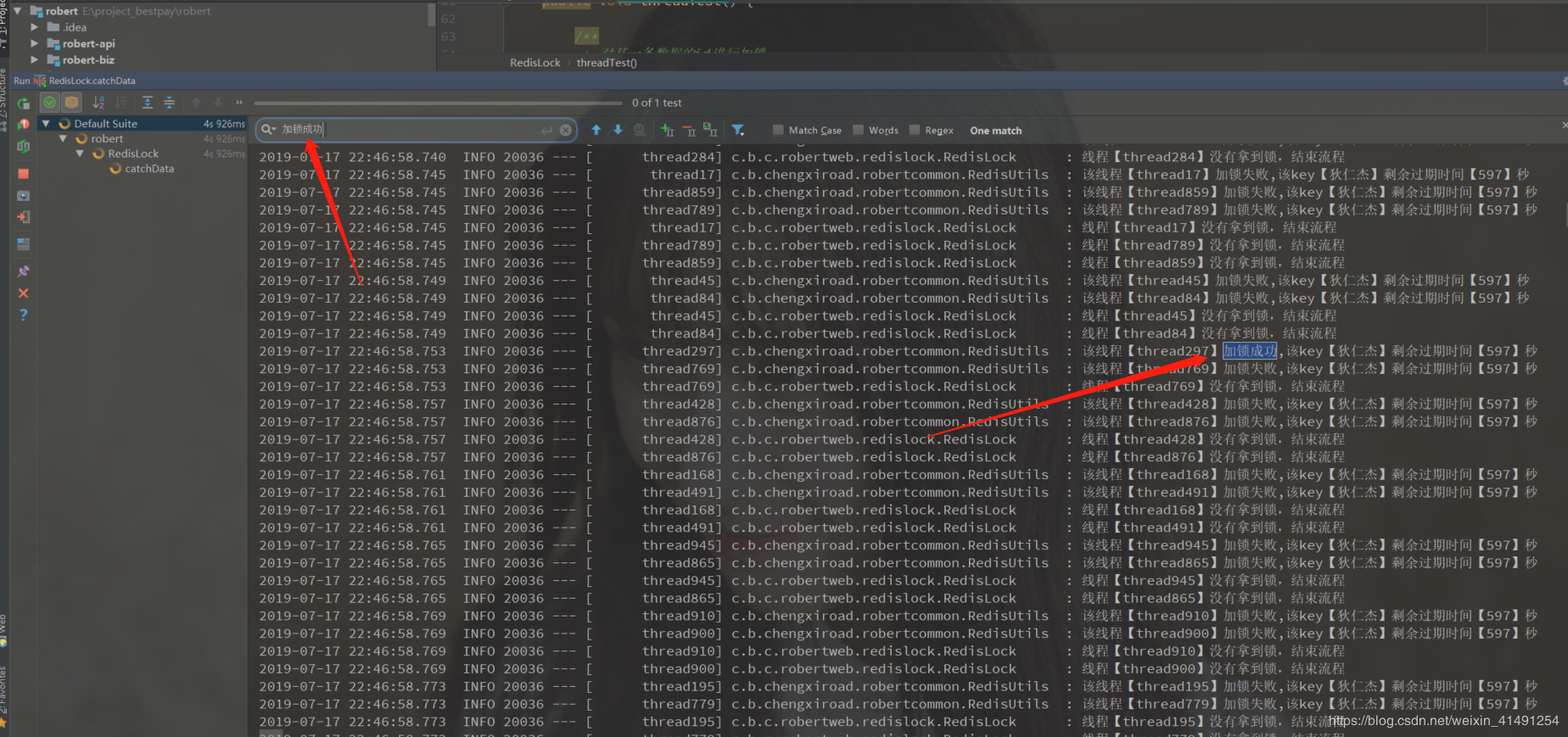Screen dimensions: 1568x737
Task: Enable the Match Case checkbox
Action: tap(778, 130)
